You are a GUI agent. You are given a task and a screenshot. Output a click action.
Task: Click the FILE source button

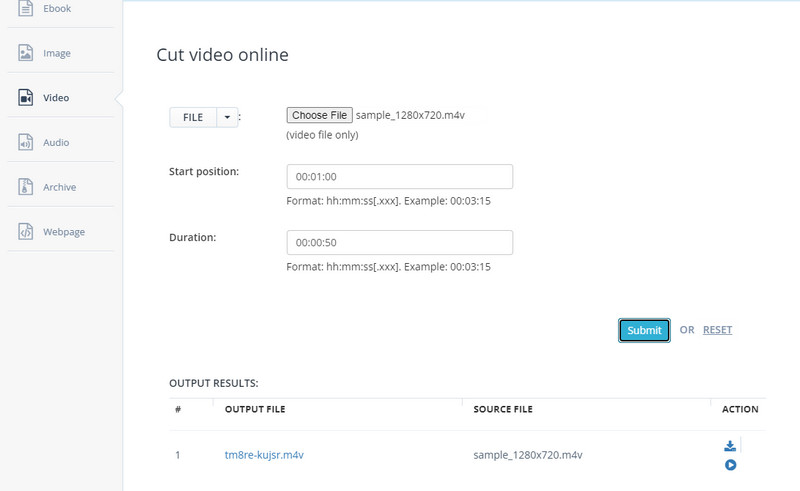(193, 118)
